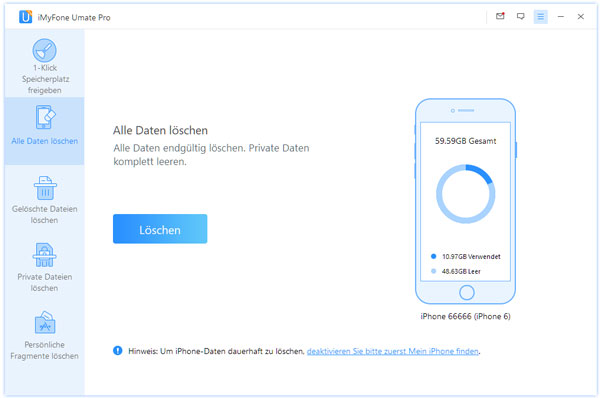This screenshot has height=398, width=600.
Task: Click the blue Hinweis info icon
Action: (117, 351)
